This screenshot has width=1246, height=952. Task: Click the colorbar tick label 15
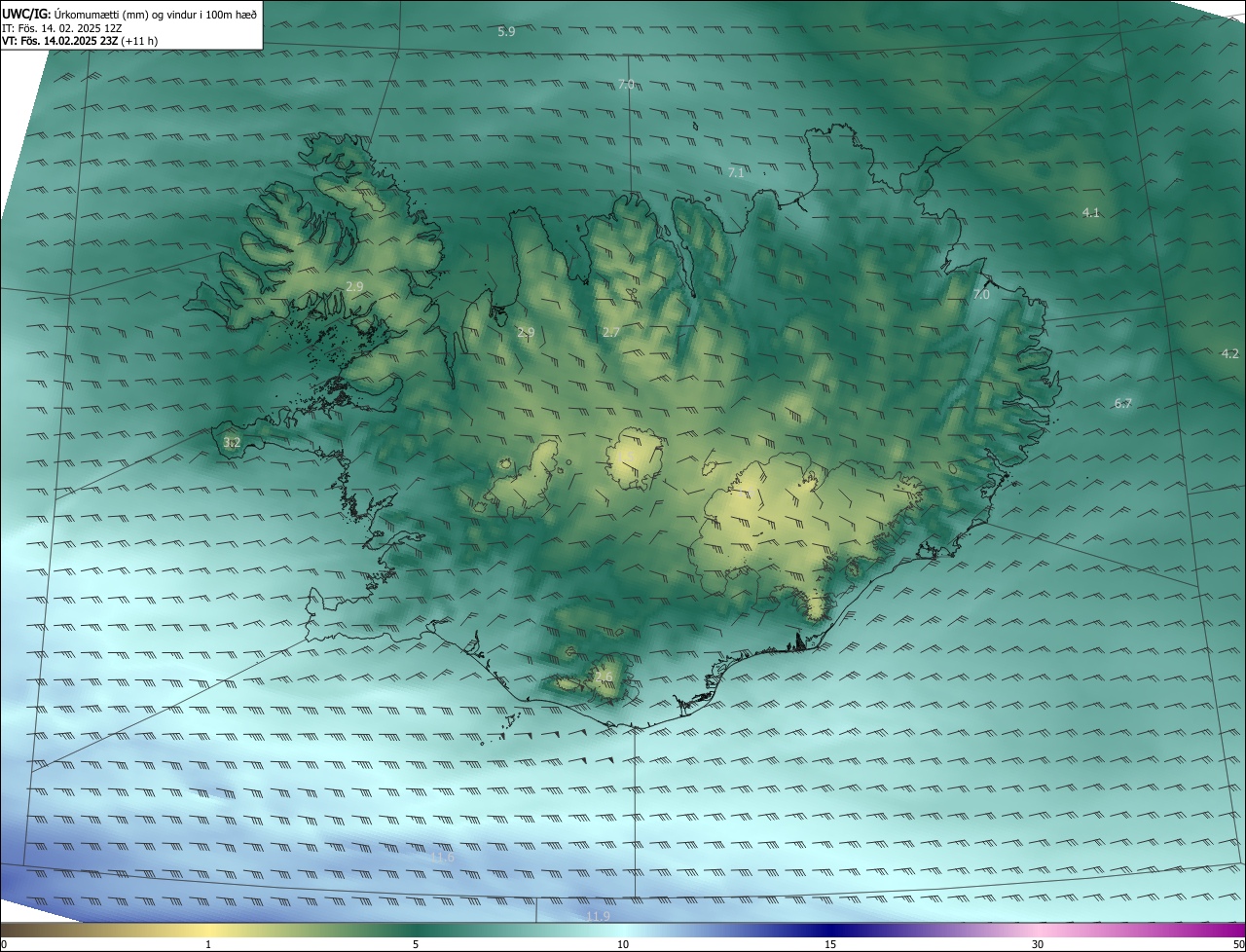tap(830, 944)
